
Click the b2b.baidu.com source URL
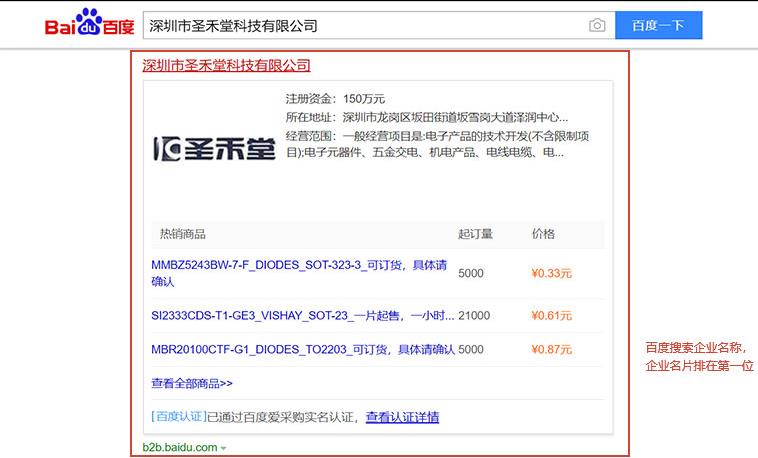click(180, 447)
